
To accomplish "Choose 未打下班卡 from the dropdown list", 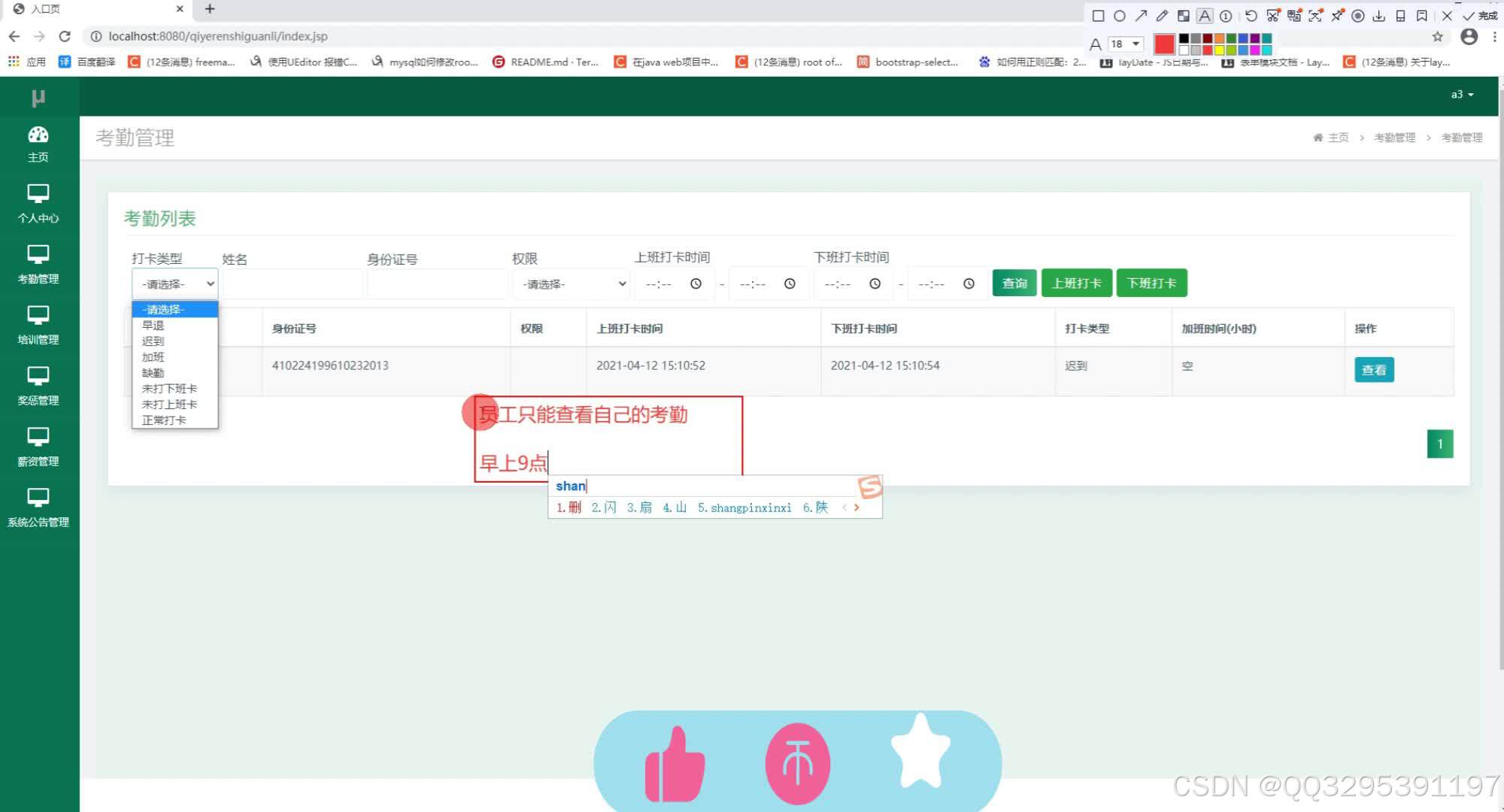I will pos(174,389).
